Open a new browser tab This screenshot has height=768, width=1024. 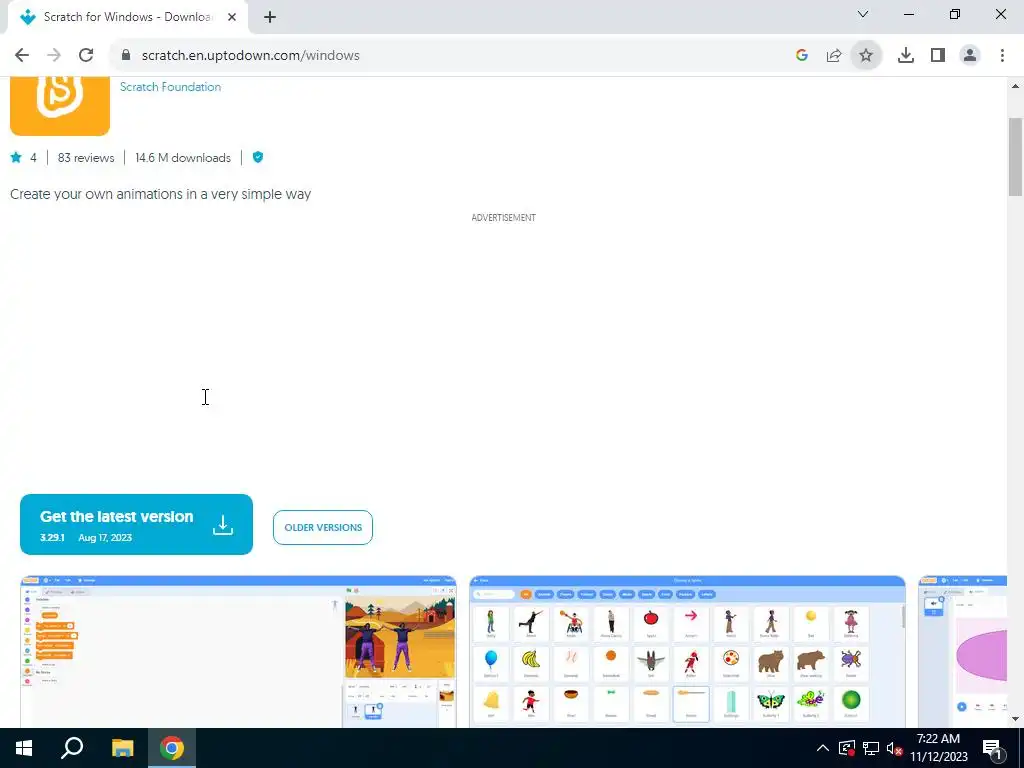270,17
